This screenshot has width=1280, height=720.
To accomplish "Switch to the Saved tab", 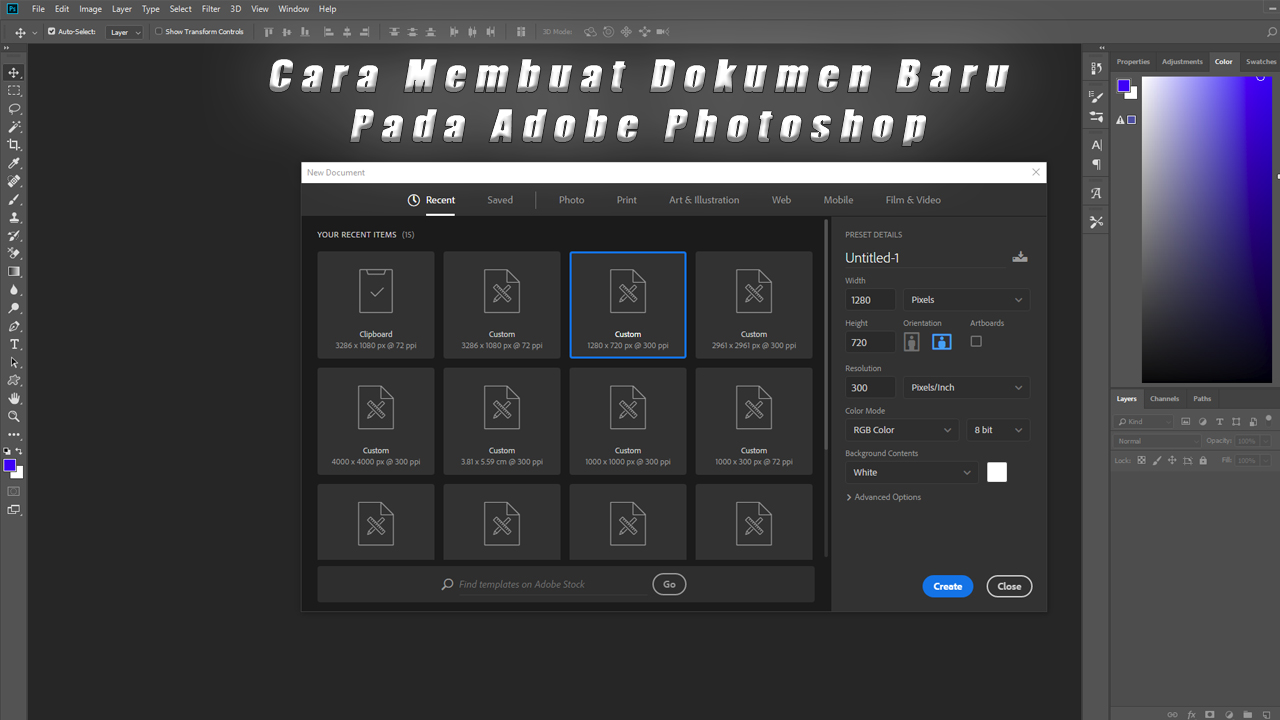I will coord(500,200).
